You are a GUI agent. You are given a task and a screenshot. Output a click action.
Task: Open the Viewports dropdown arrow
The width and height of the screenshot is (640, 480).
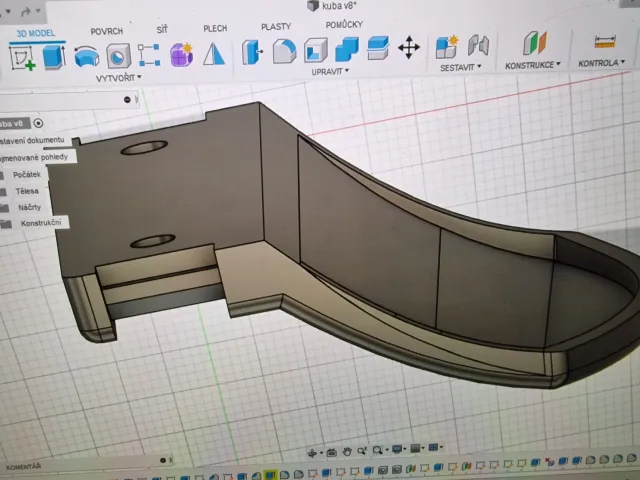click(441, 447)
